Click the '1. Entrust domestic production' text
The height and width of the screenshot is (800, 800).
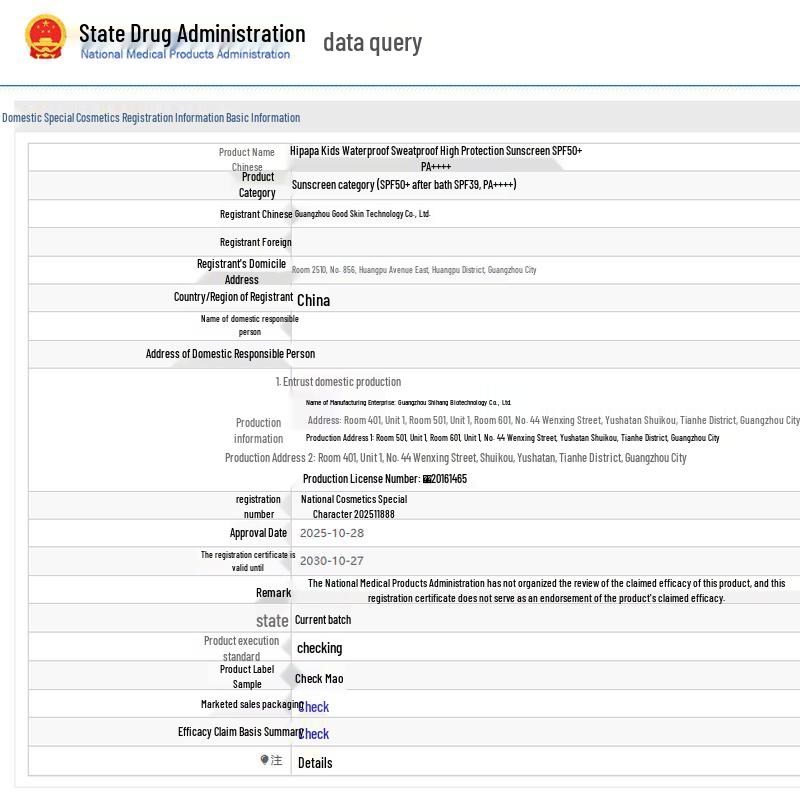point(338,382)
